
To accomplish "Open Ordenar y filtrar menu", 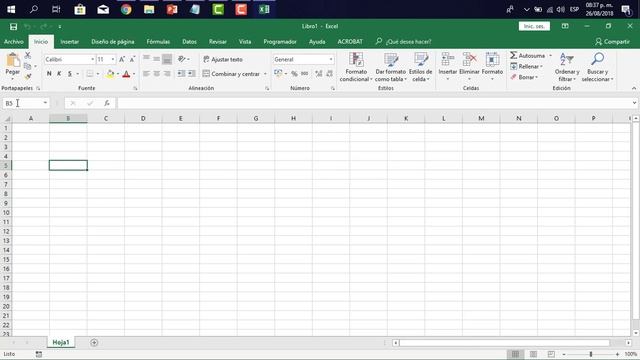I will 567,67.
